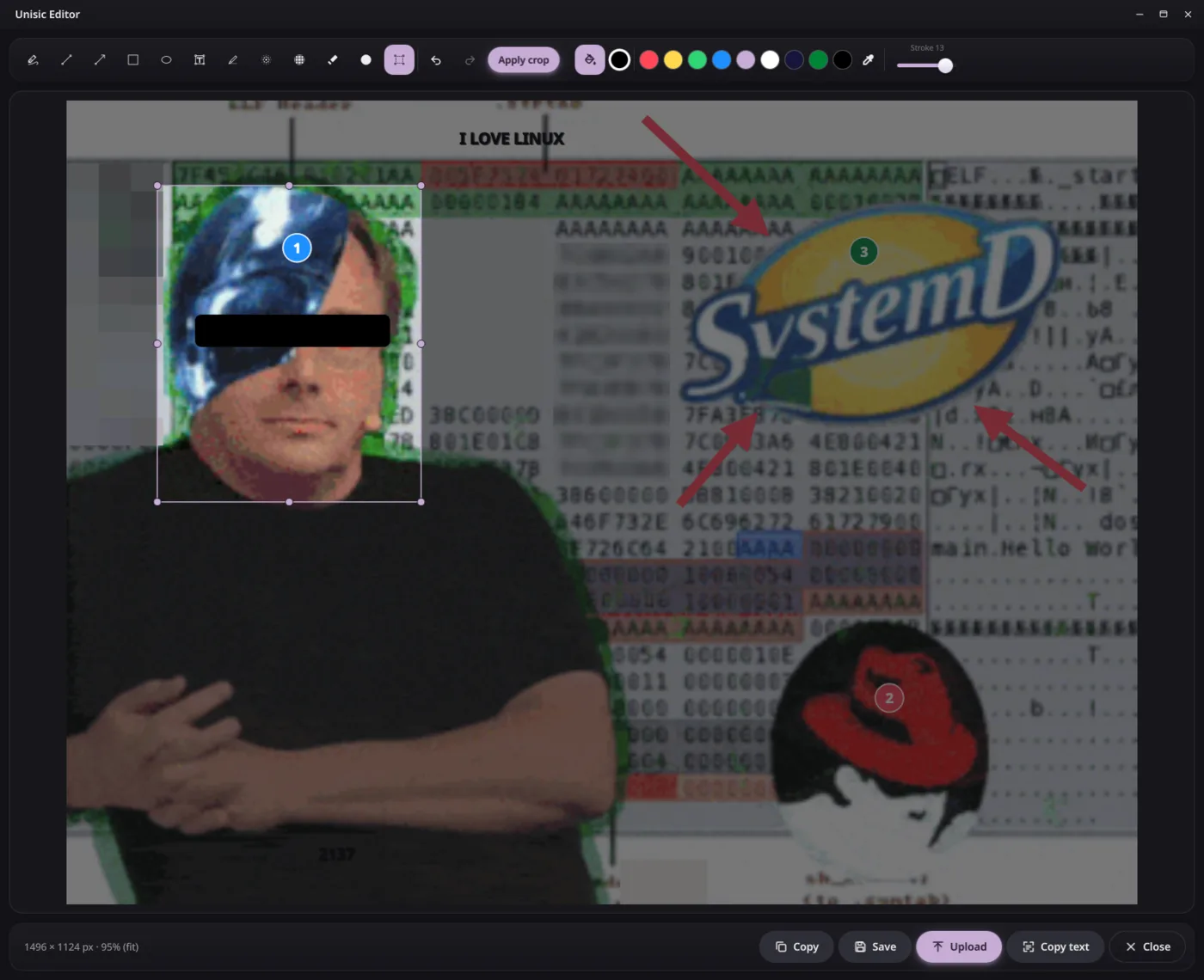Viewport: 1204px width, 980px height.
Task: Click the top-left crop handle
Action: tap(157, 186)
